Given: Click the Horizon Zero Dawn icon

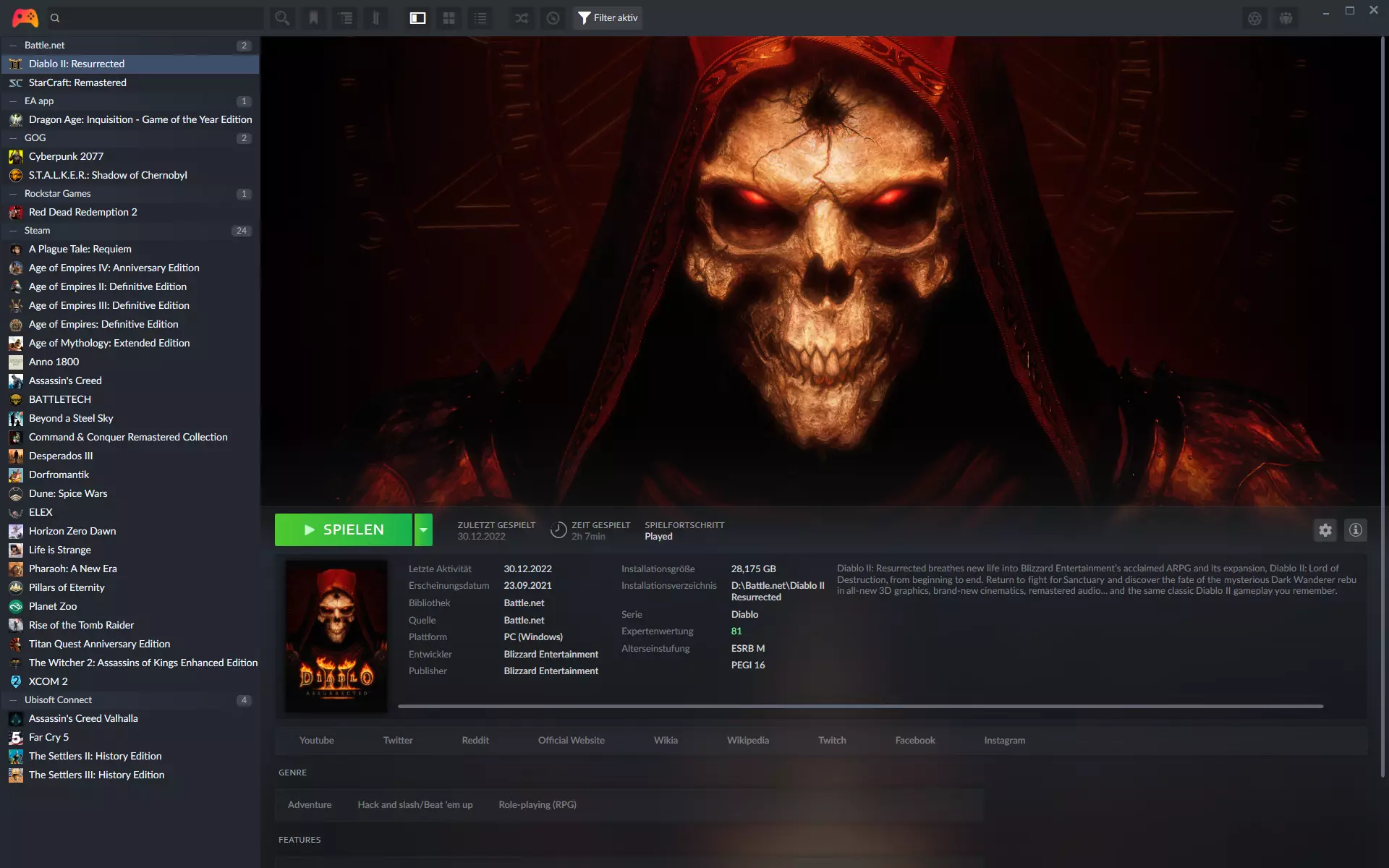Looking at the screenshot, I should 16,531.
